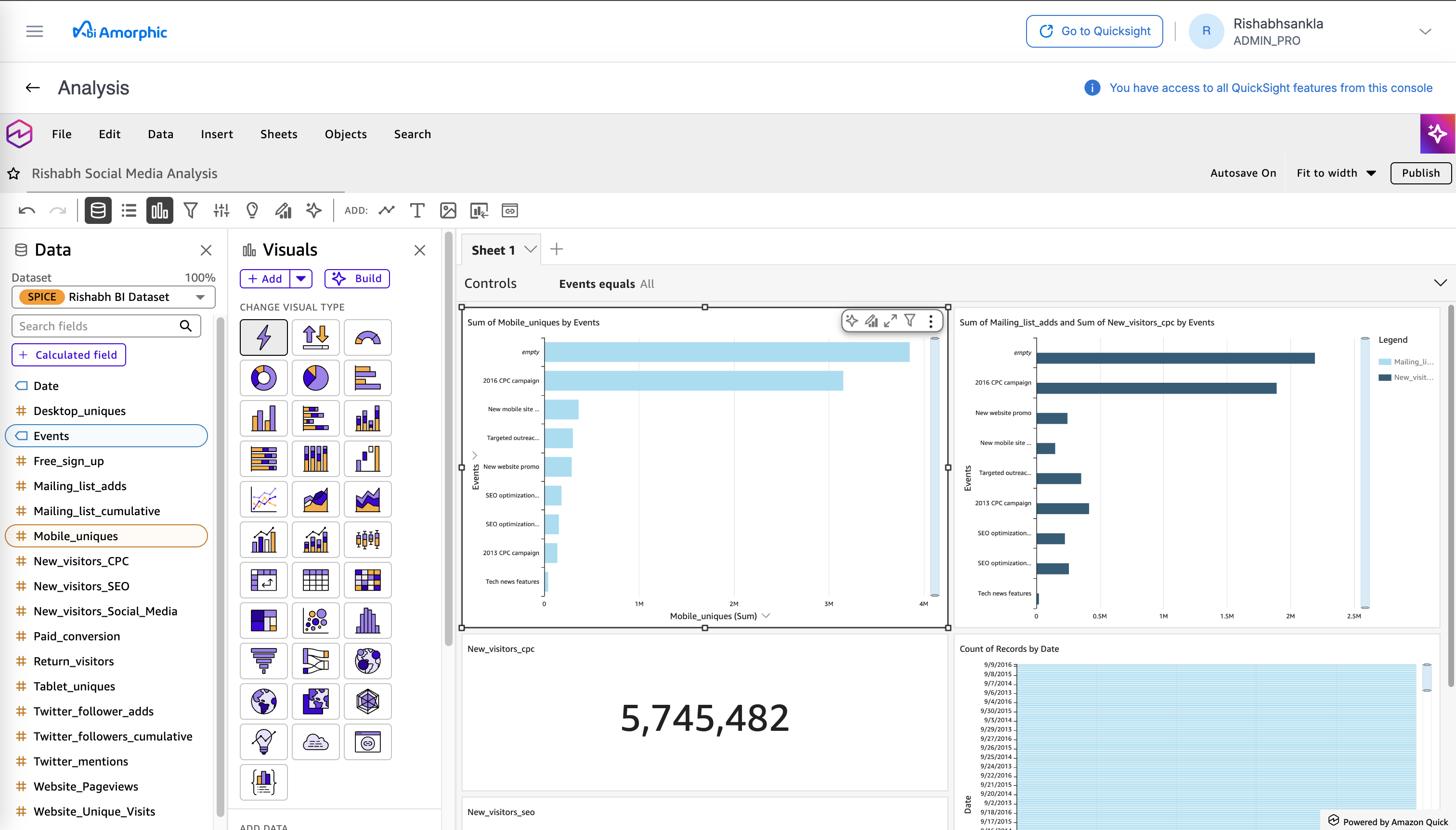
Task: Click the Publish button
Action: click(1421, 173)
